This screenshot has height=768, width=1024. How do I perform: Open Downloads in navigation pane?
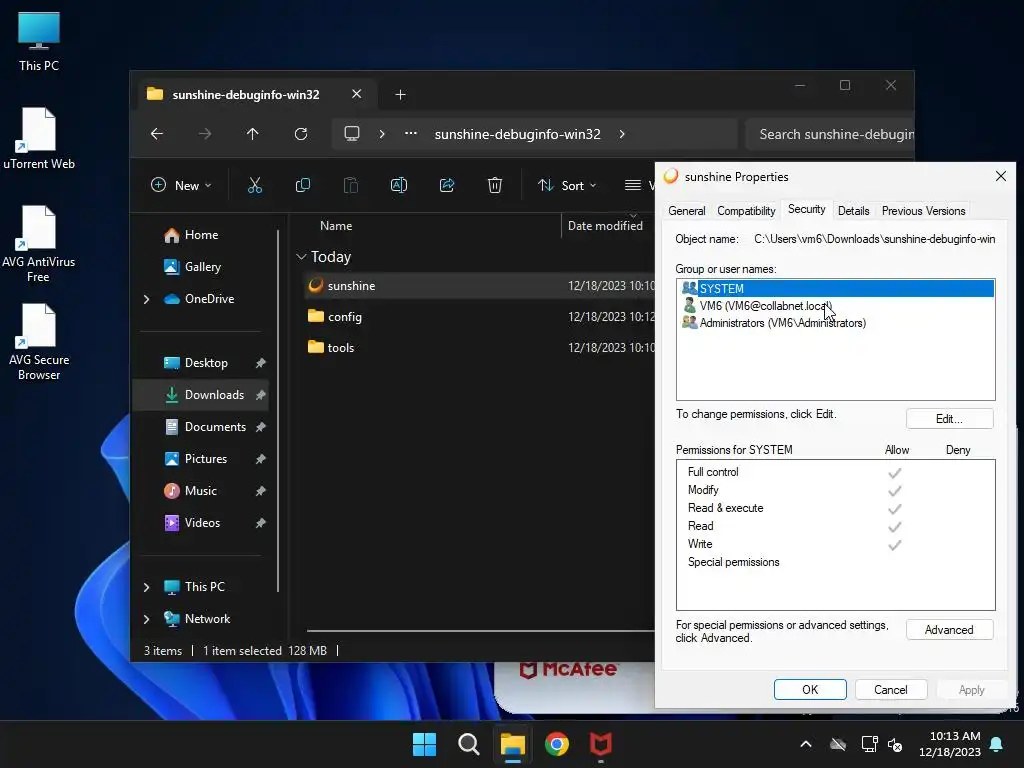pos(201,395)
